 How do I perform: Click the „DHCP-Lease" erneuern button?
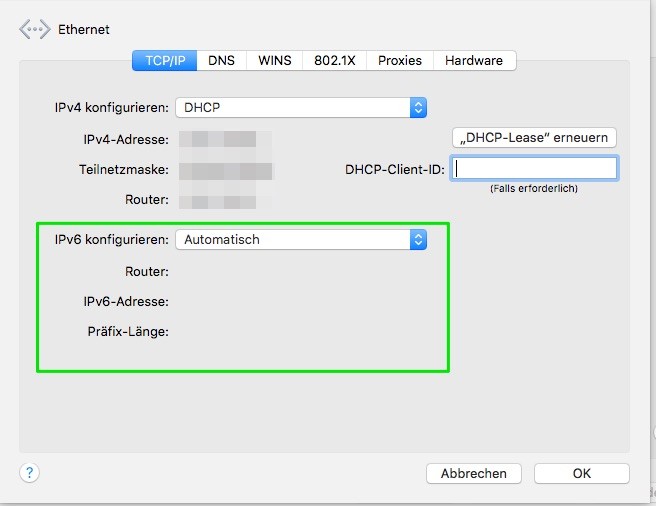534,138
